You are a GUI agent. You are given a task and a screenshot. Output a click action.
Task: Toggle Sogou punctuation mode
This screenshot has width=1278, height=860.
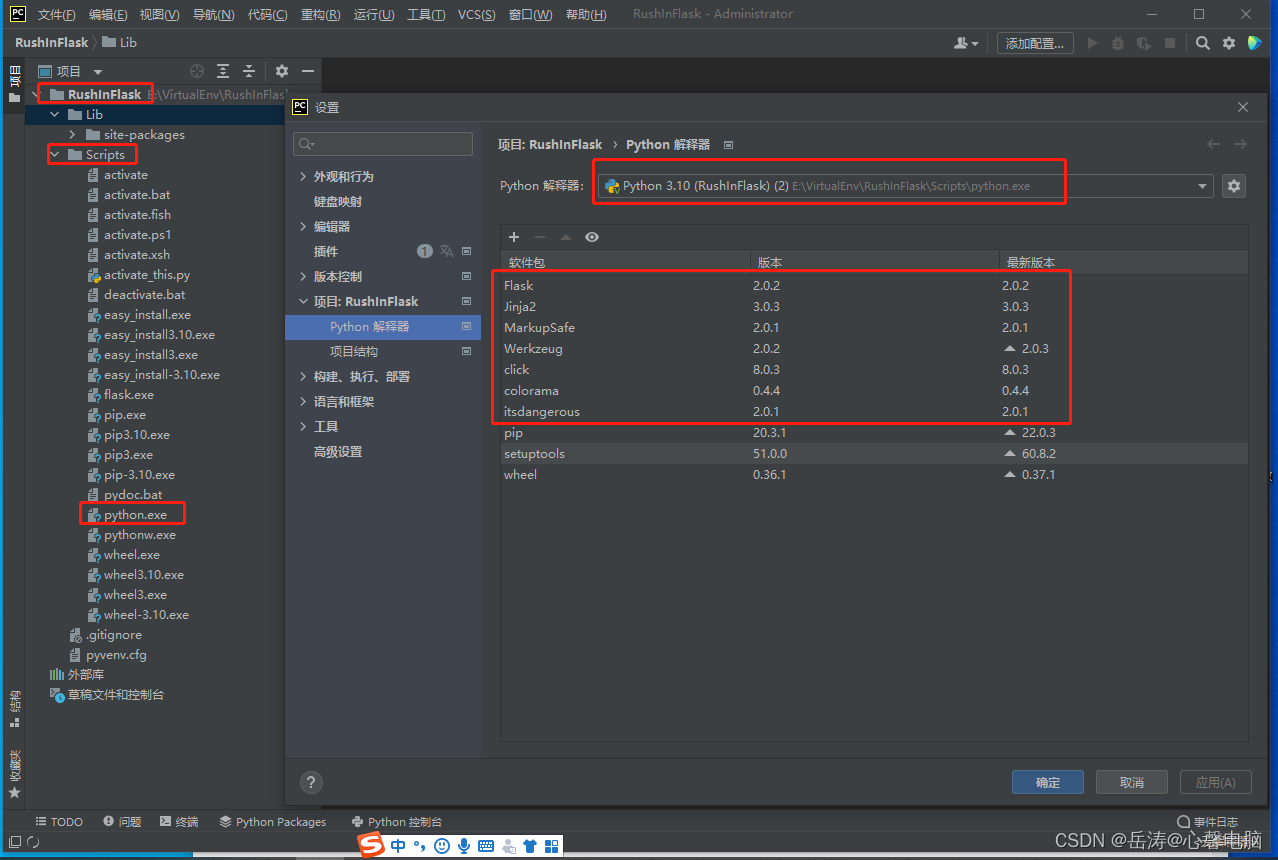tap(420, 846)
